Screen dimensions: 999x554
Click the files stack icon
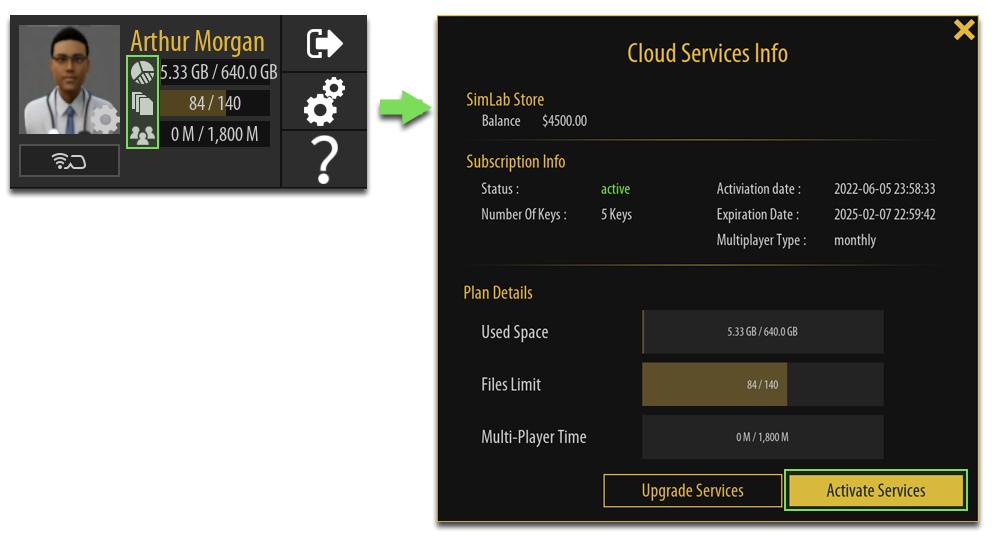click(142, 103)
